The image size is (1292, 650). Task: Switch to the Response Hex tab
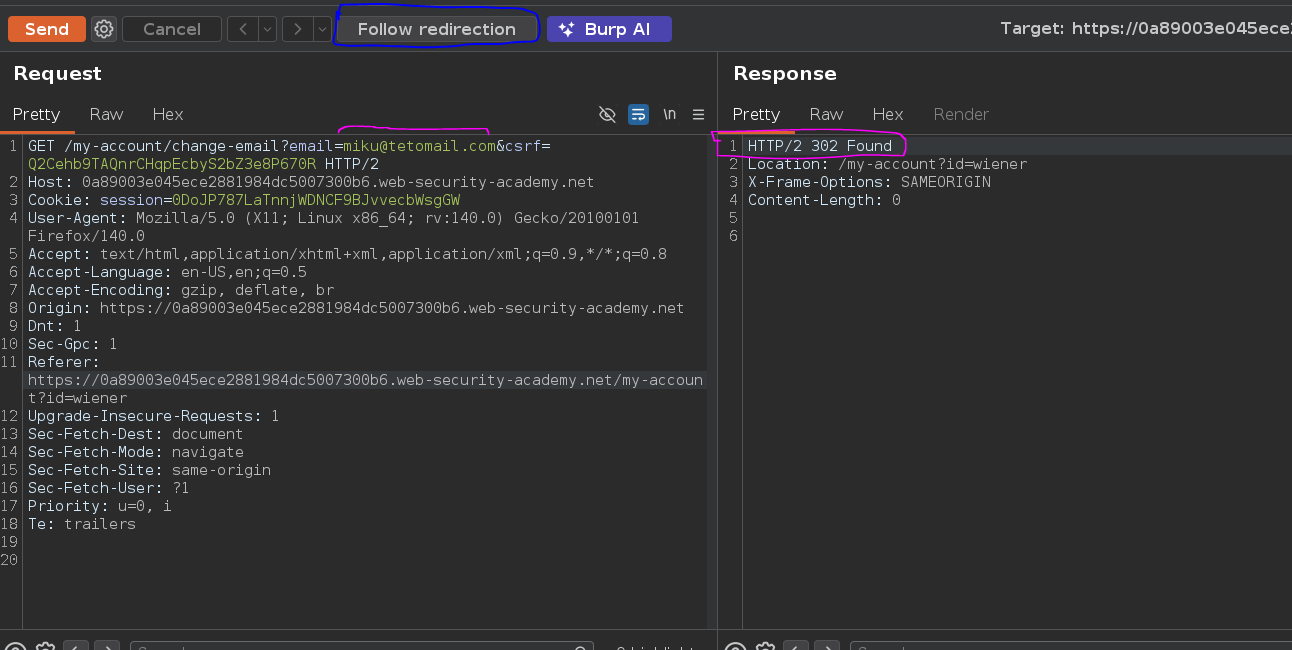(x=888, y=114)
